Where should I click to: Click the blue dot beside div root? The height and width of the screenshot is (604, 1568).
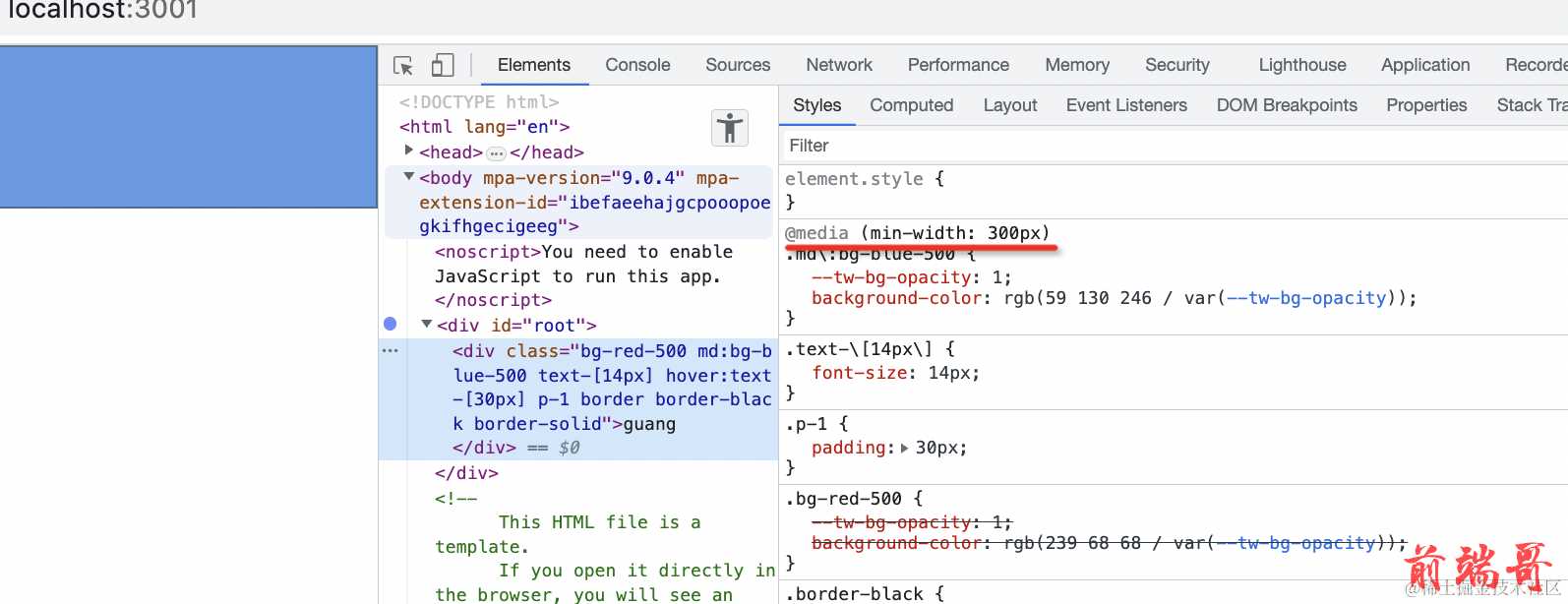tap(391, 324)
